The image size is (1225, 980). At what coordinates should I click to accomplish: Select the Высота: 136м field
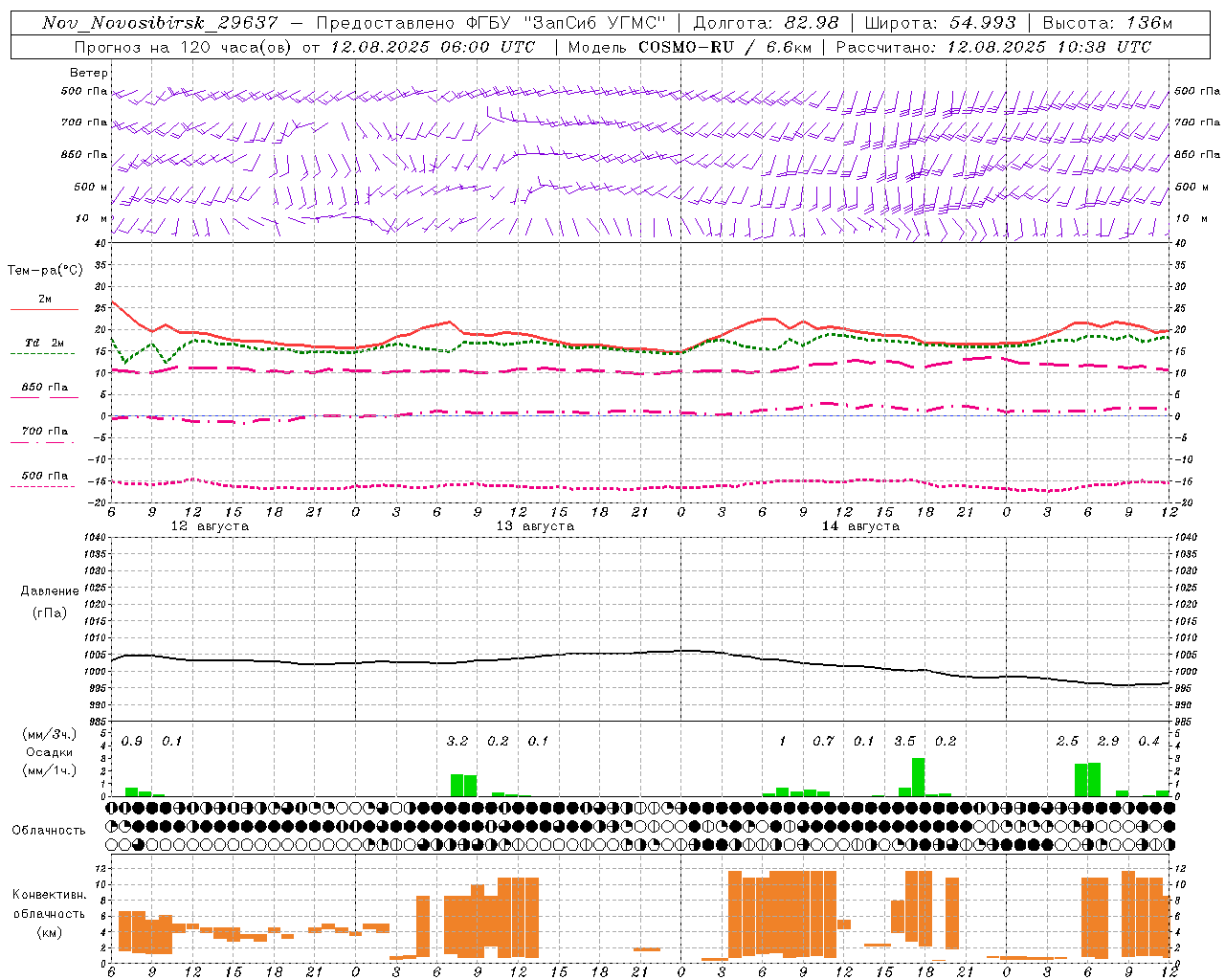[1107, 23]
